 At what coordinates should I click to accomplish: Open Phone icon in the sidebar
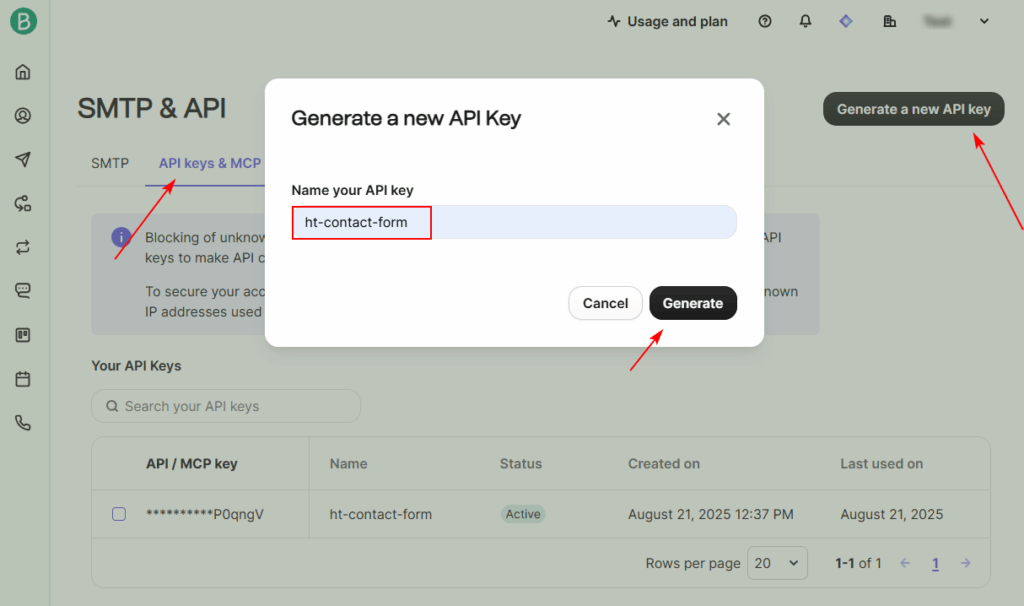coord(23,423)
